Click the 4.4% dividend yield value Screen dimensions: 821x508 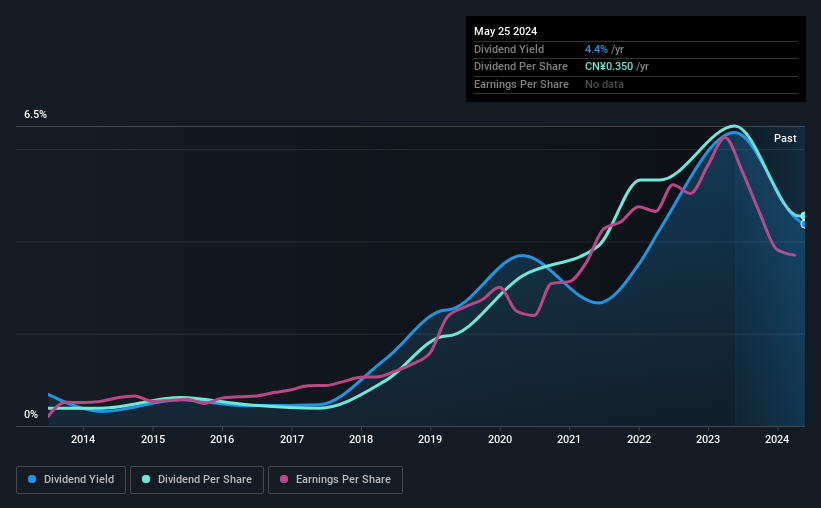click(596, 49)
